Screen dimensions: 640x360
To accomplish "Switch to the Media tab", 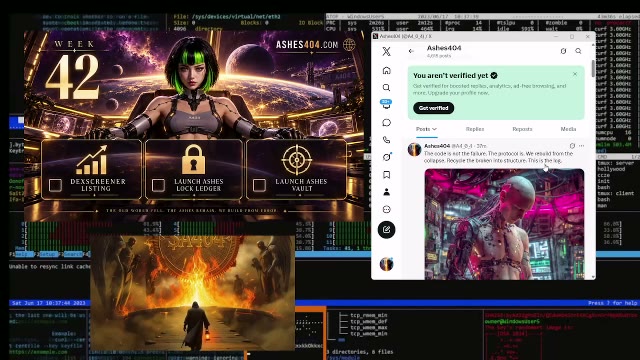I will tap(568, 129).
